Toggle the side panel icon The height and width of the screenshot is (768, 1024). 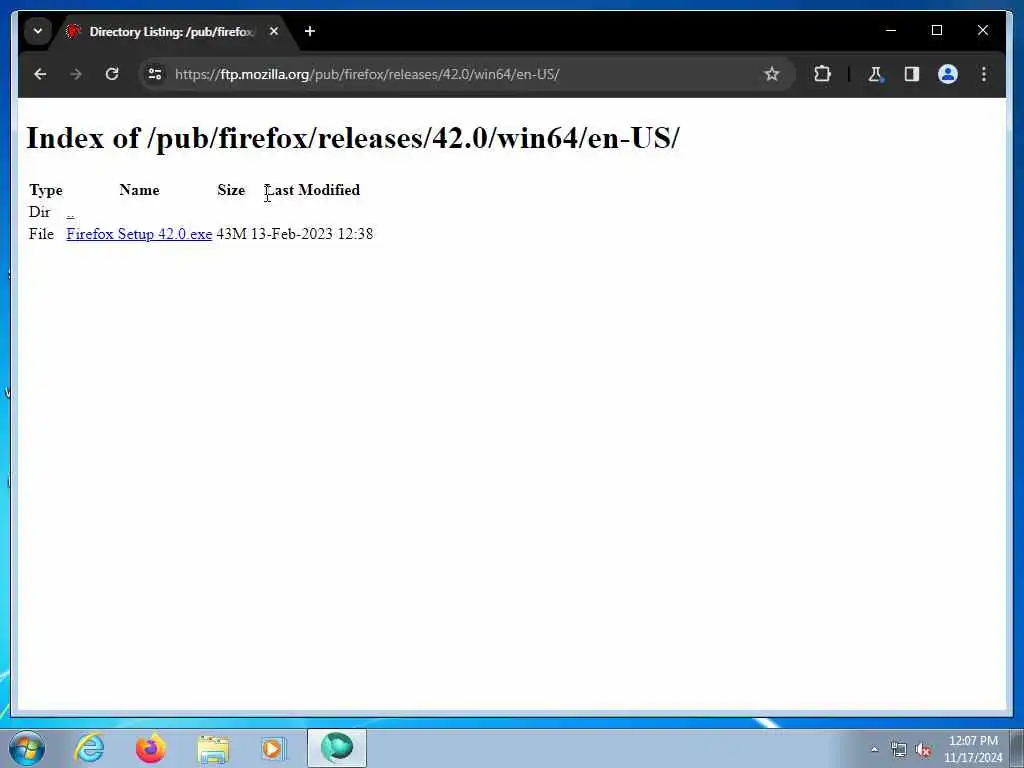[x=912, y=74]
